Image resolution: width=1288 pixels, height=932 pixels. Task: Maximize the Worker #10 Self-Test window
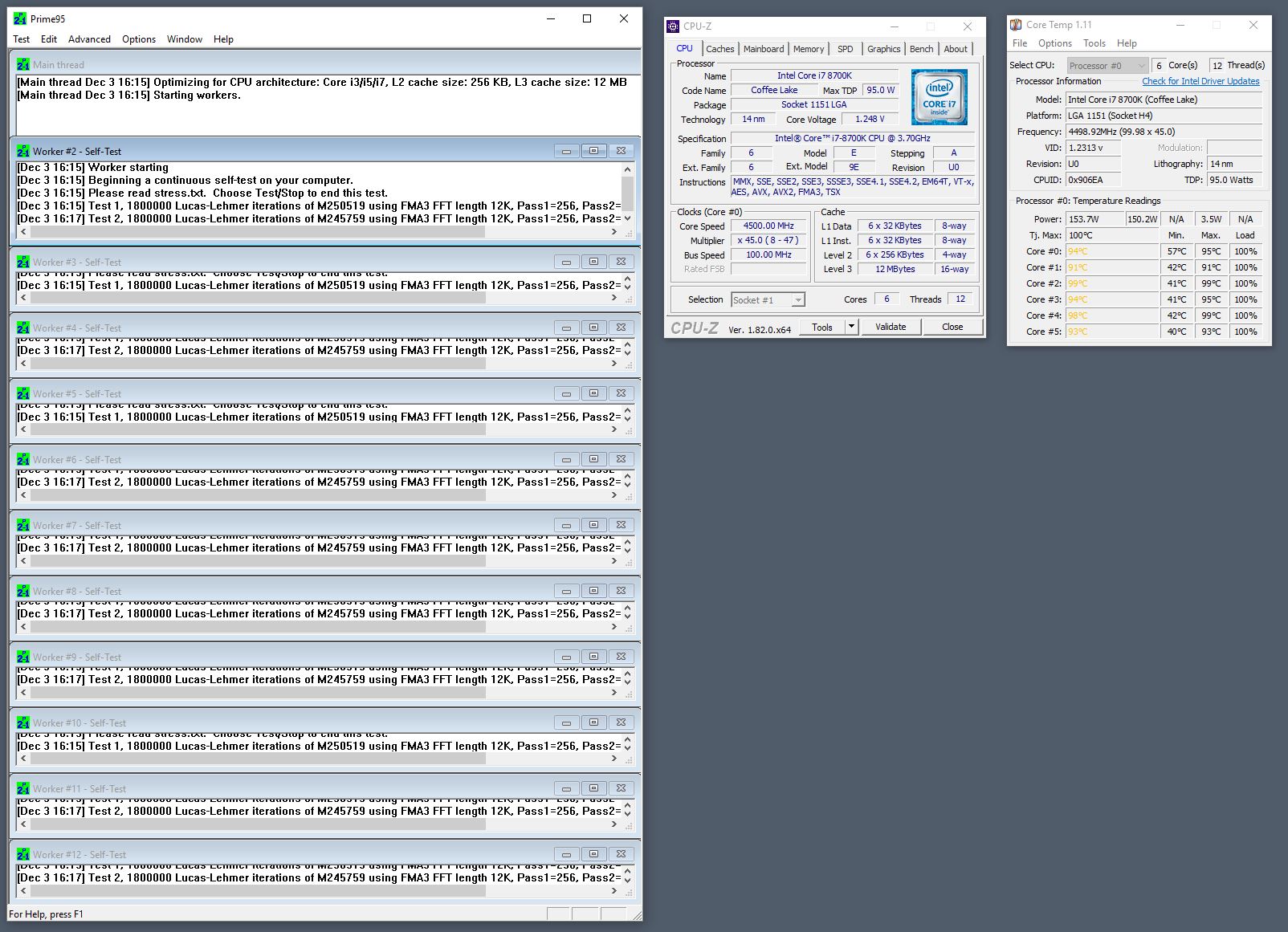click(x=593, y=722)
